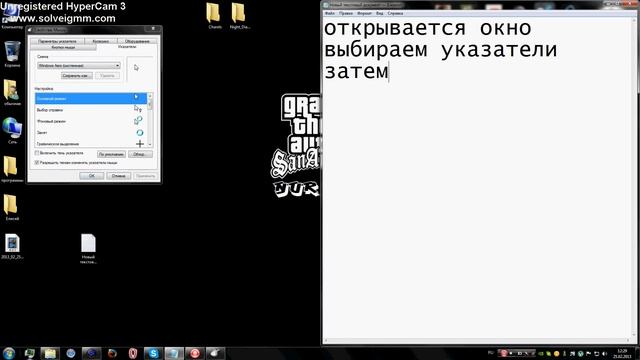Screen dimensions: 640x360
Task: Click the busy blue ring cursor icon
Action: (x=140, y=133)
